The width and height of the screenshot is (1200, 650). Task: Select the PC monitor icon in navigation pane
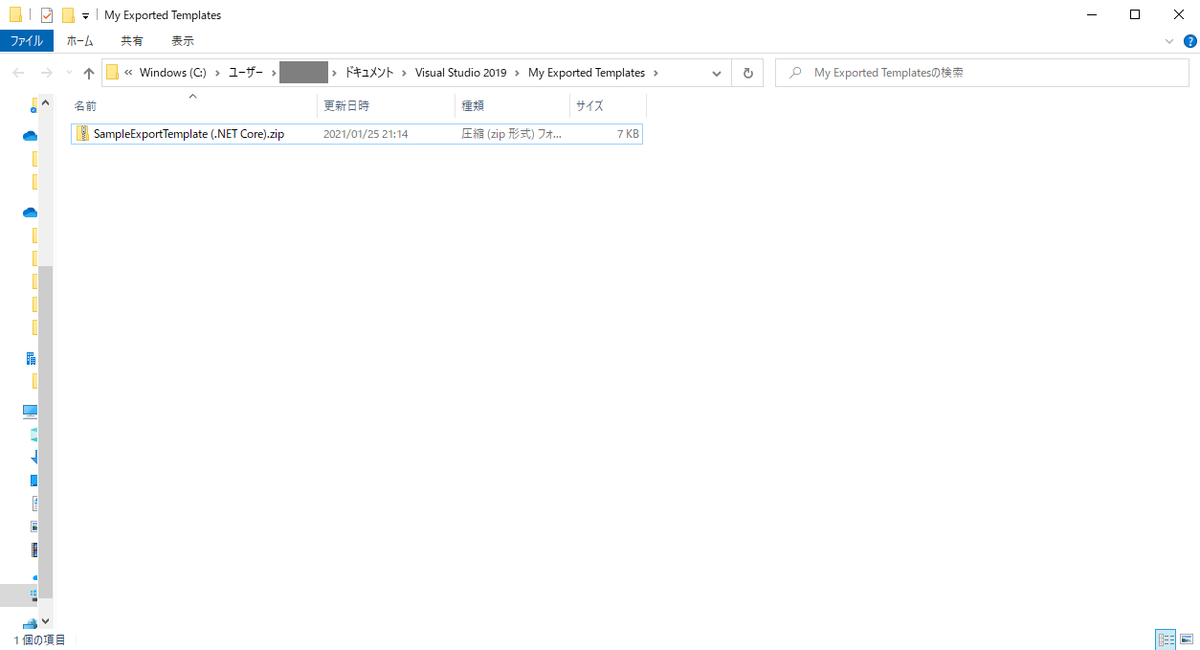[30, 411]
